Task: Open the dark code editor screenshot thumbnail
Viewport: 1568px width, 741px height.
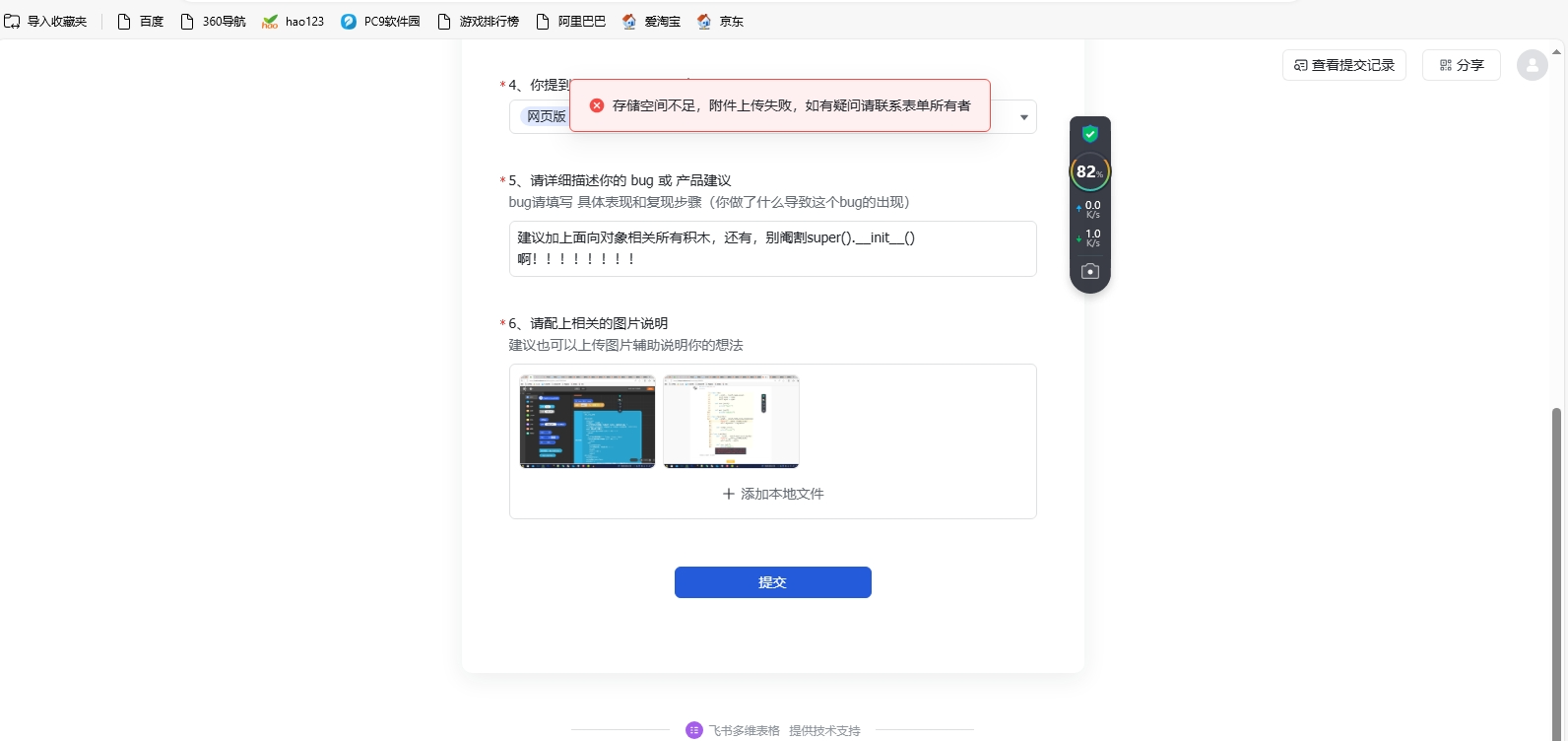Action: (x=587, y=421)
